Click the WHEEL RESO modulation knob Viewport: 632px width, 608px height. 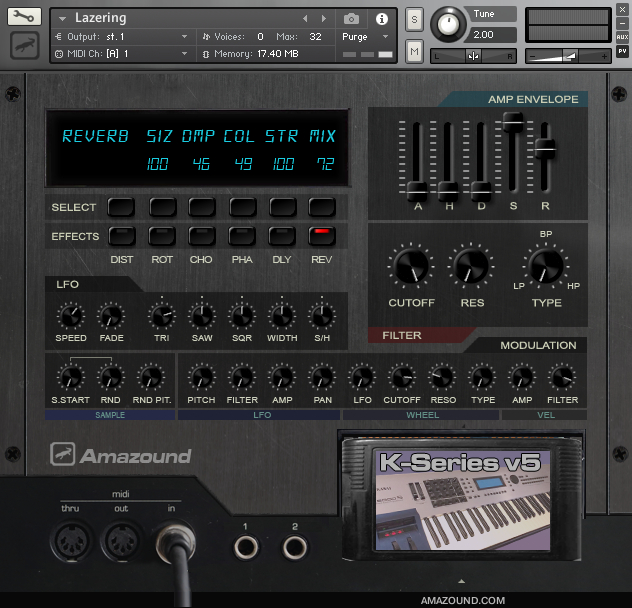(x=442, y=377)
